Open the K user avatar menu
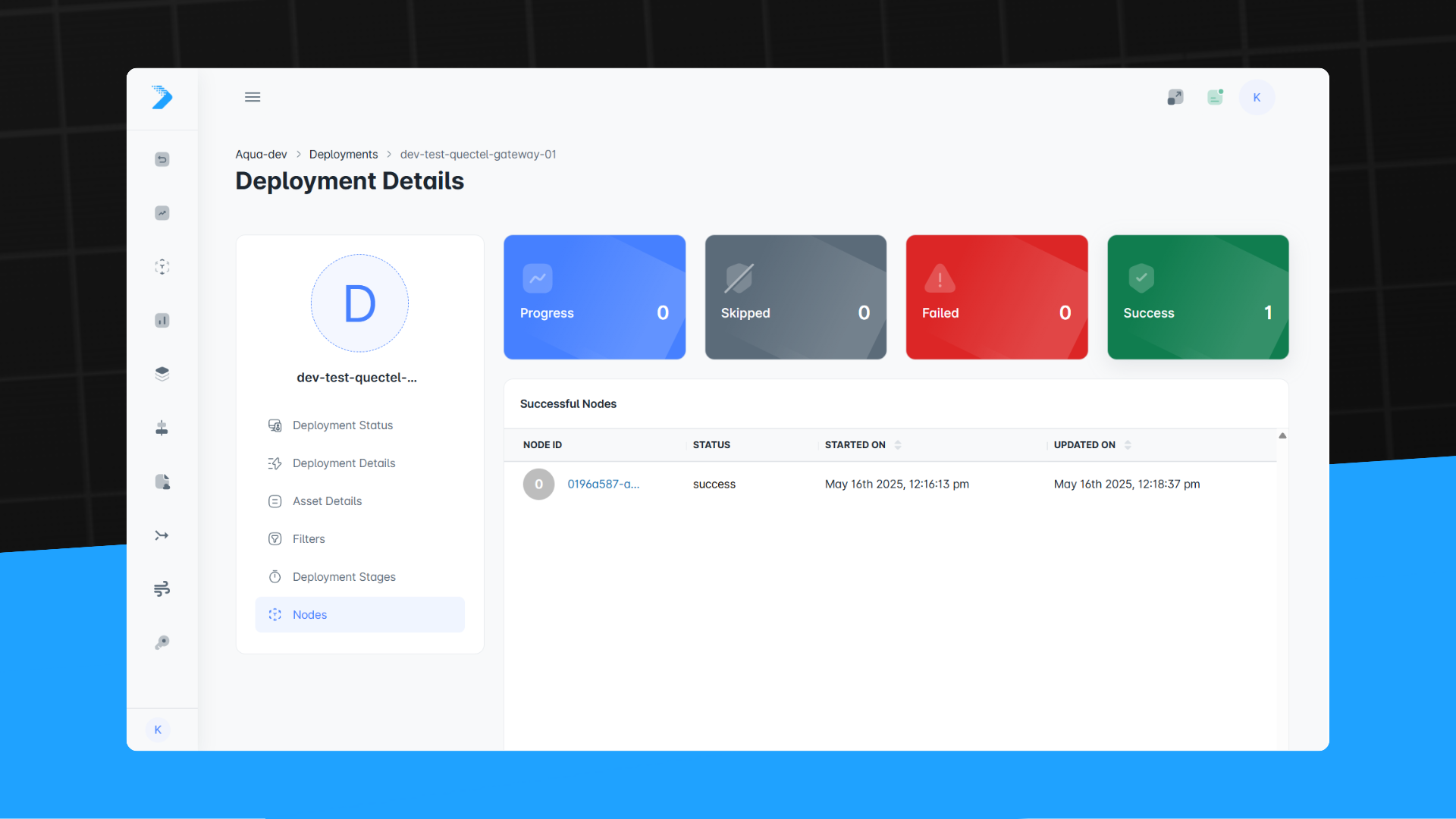Image resolution: width=1456 pixels, height=819 pixels. click(1257, 97)
